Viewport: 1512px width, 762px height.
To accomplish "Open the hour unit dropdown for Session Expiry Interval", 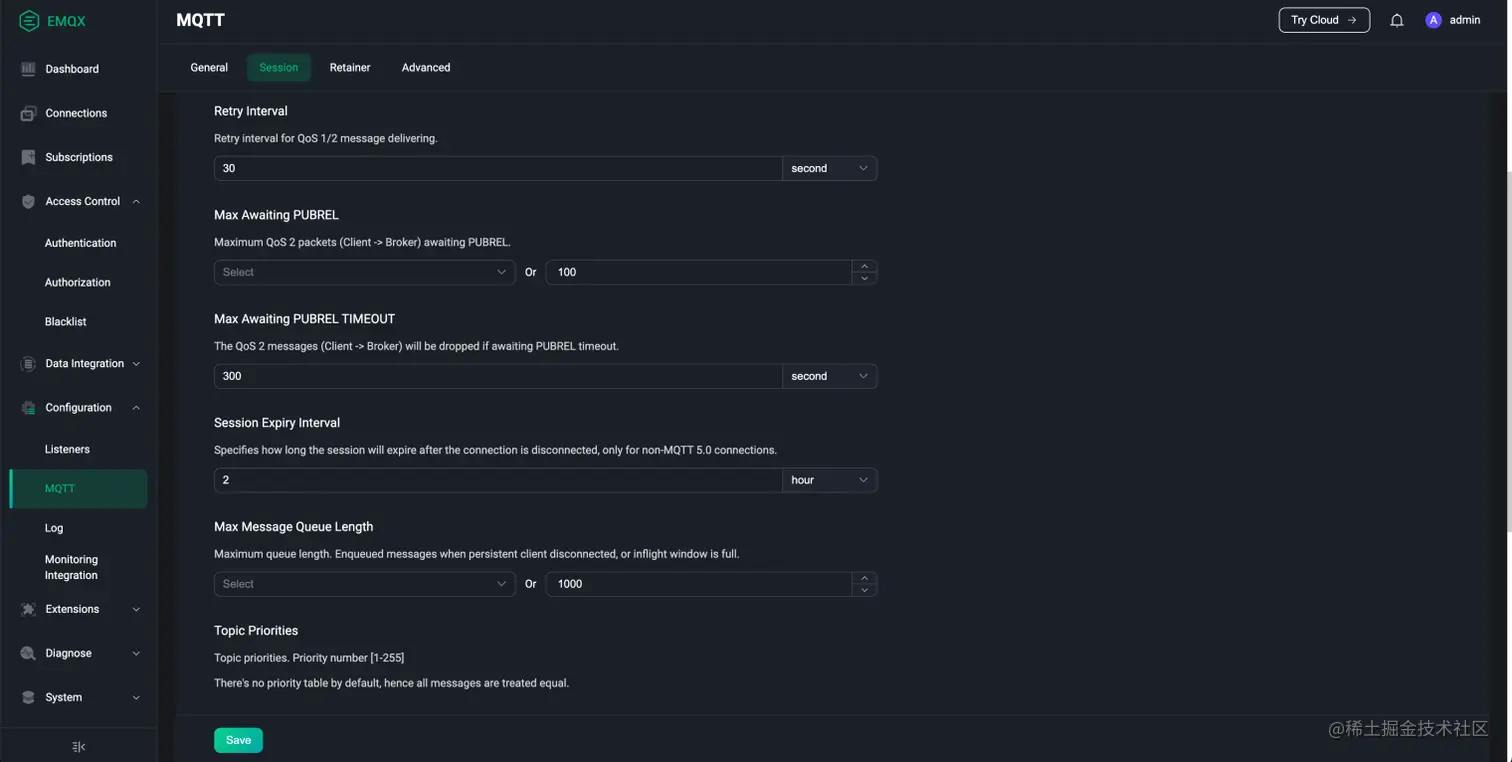I will 828,480.
